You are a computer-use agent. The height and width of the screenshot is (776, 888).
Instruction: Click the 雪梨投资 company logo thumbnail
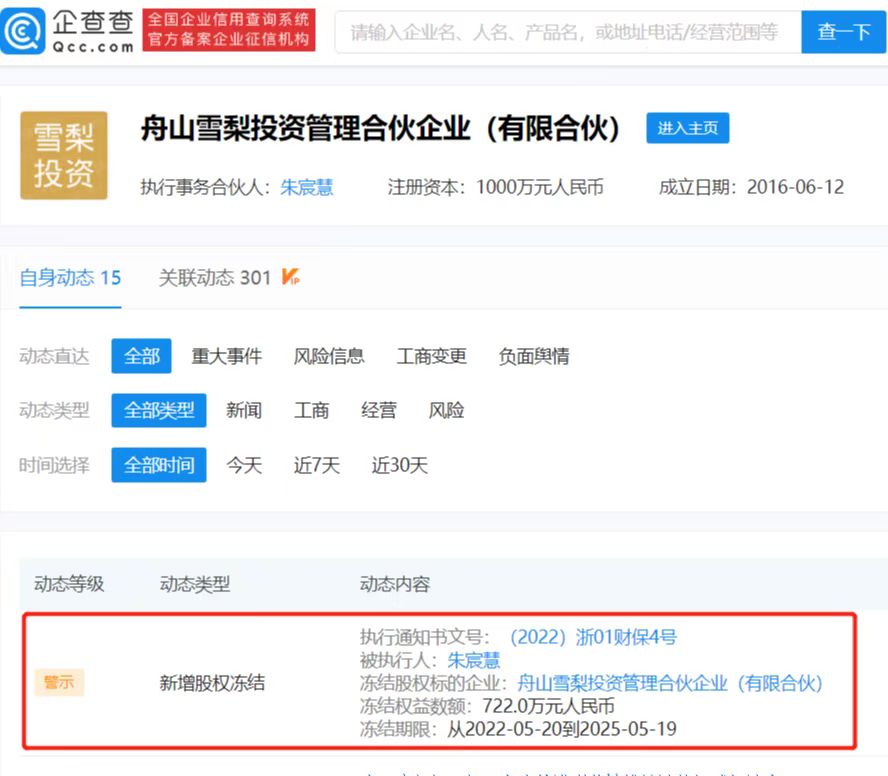[x=64, y=155]
